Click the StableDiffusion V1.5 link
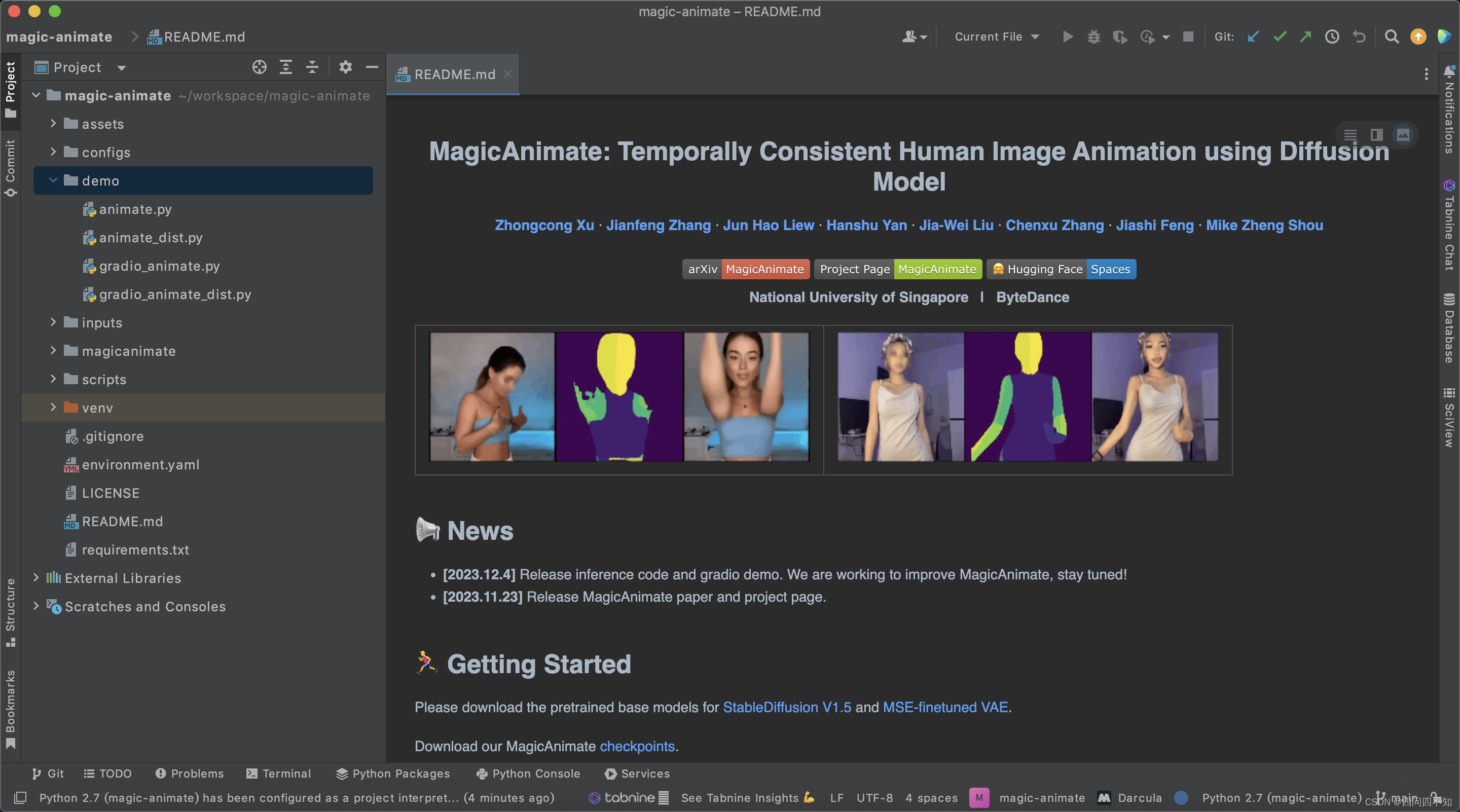The height and width of the screenshot is (812, 1460). click(787, 707)
